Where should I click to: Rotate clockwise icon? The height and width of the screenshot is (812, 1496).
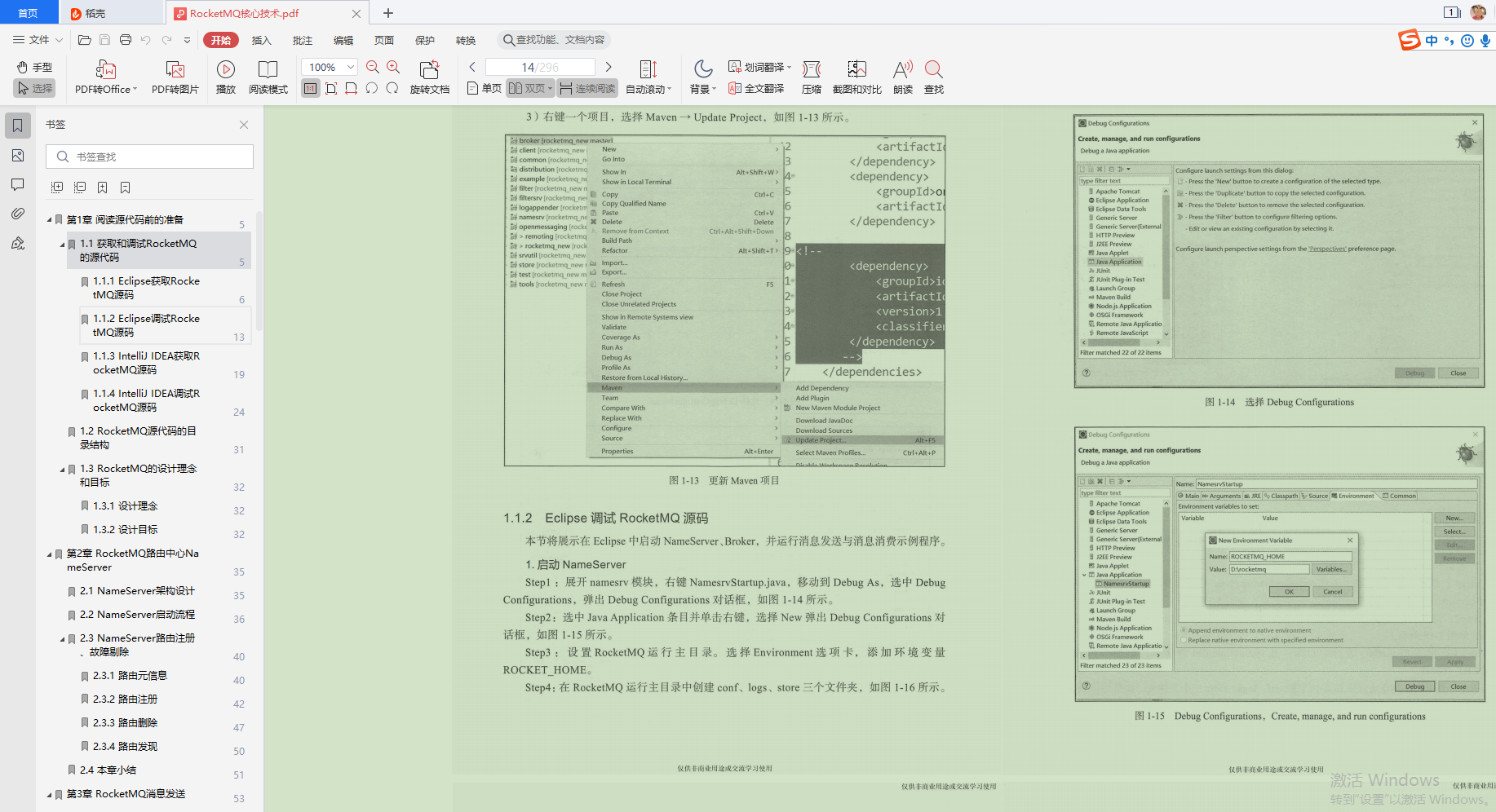pos(392,88)
